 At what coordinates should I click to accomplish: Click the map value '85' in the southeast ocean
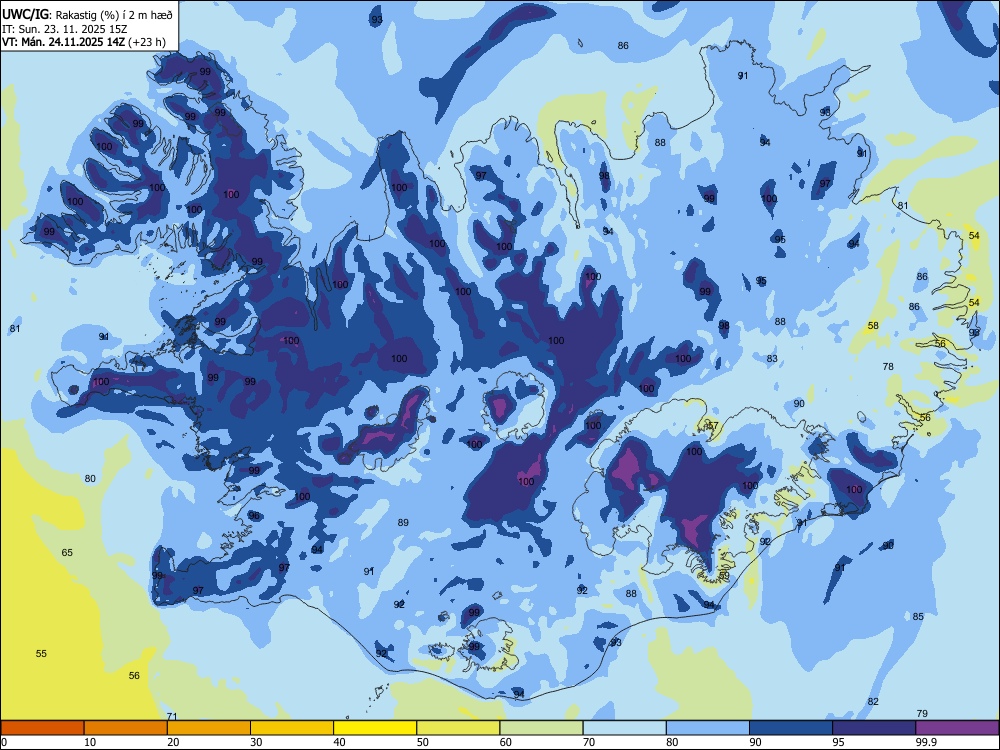(x=918, y=616)
